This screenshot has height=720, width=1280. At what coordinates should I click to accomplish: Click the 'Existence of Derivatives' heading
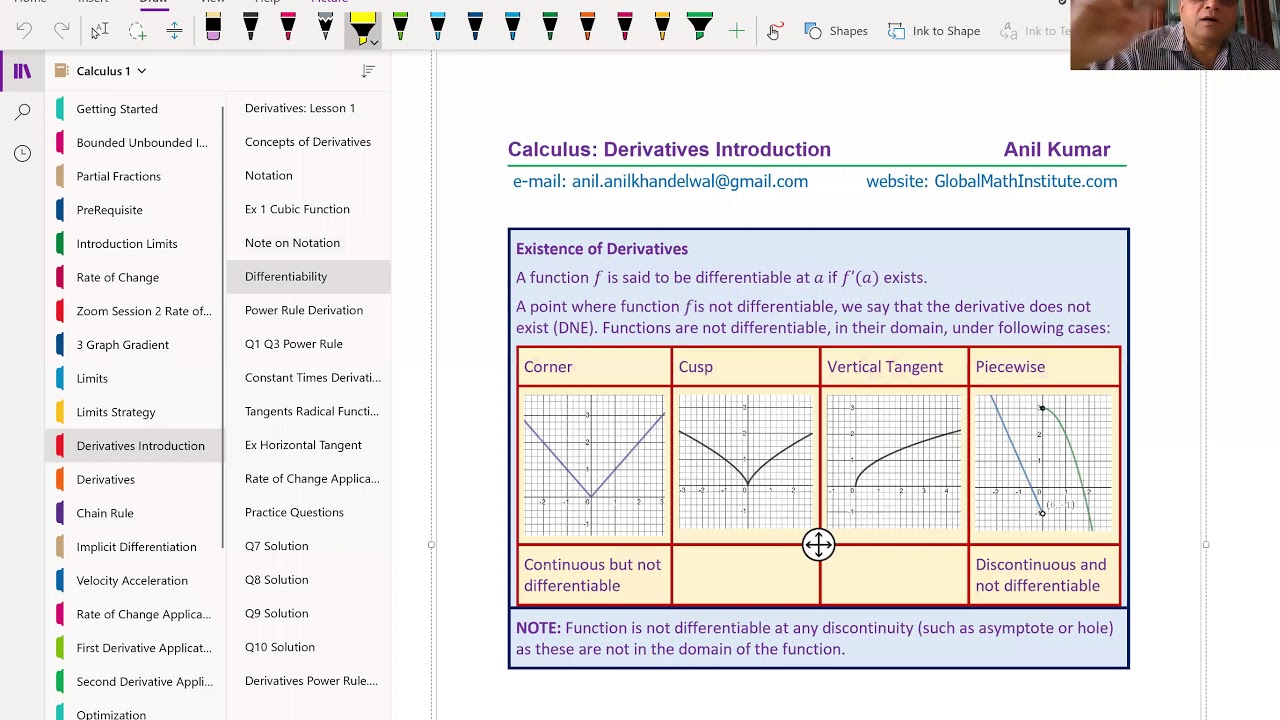click(x=602, y=249)
